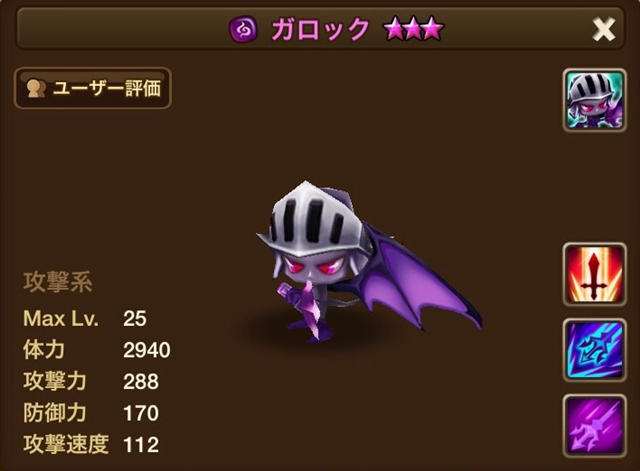
Task: Select the red sword skill icon
Action: [594, 274]
